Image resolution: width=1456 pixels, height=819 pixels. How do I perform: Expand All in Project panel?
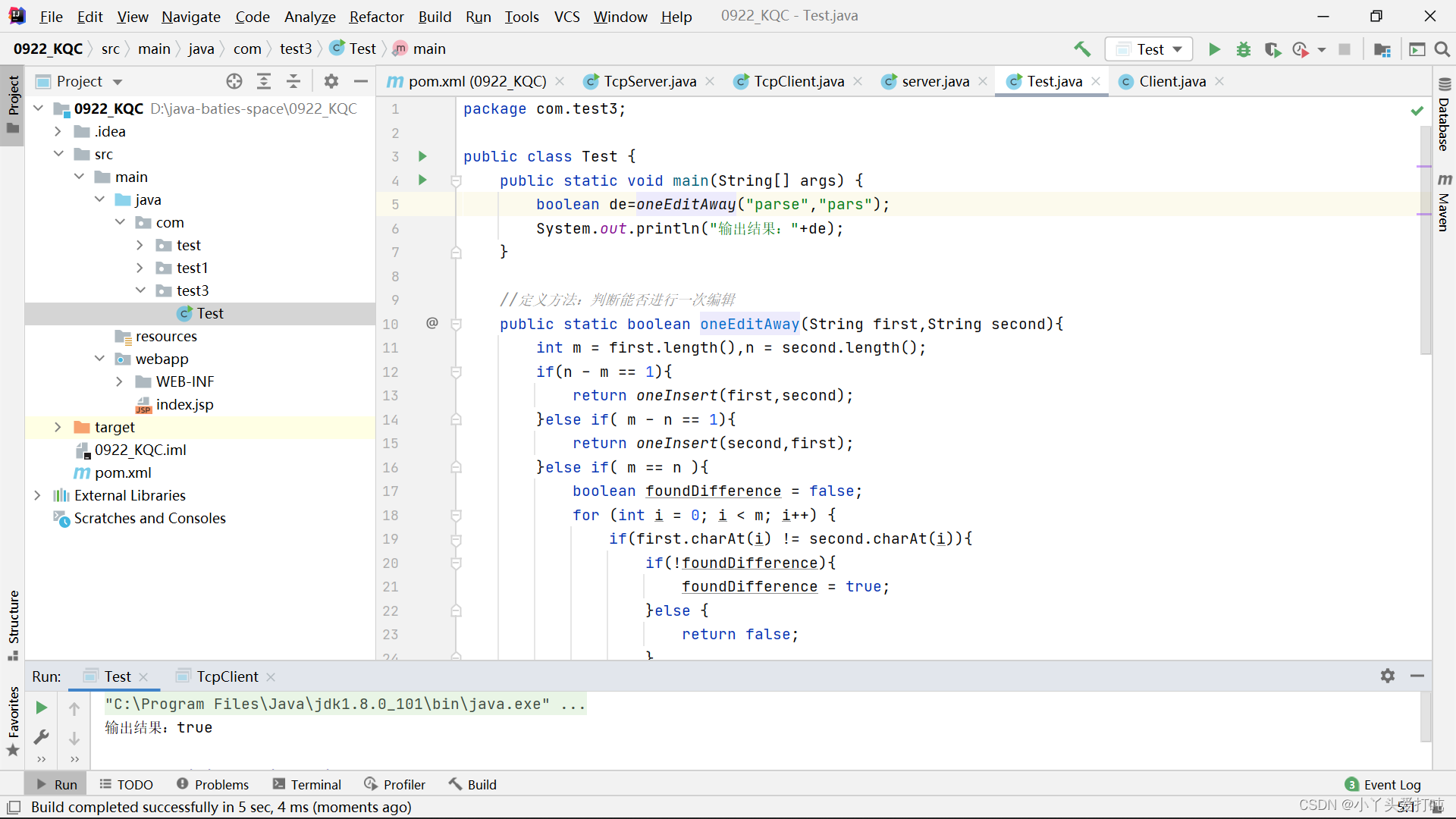pos(264,81)
